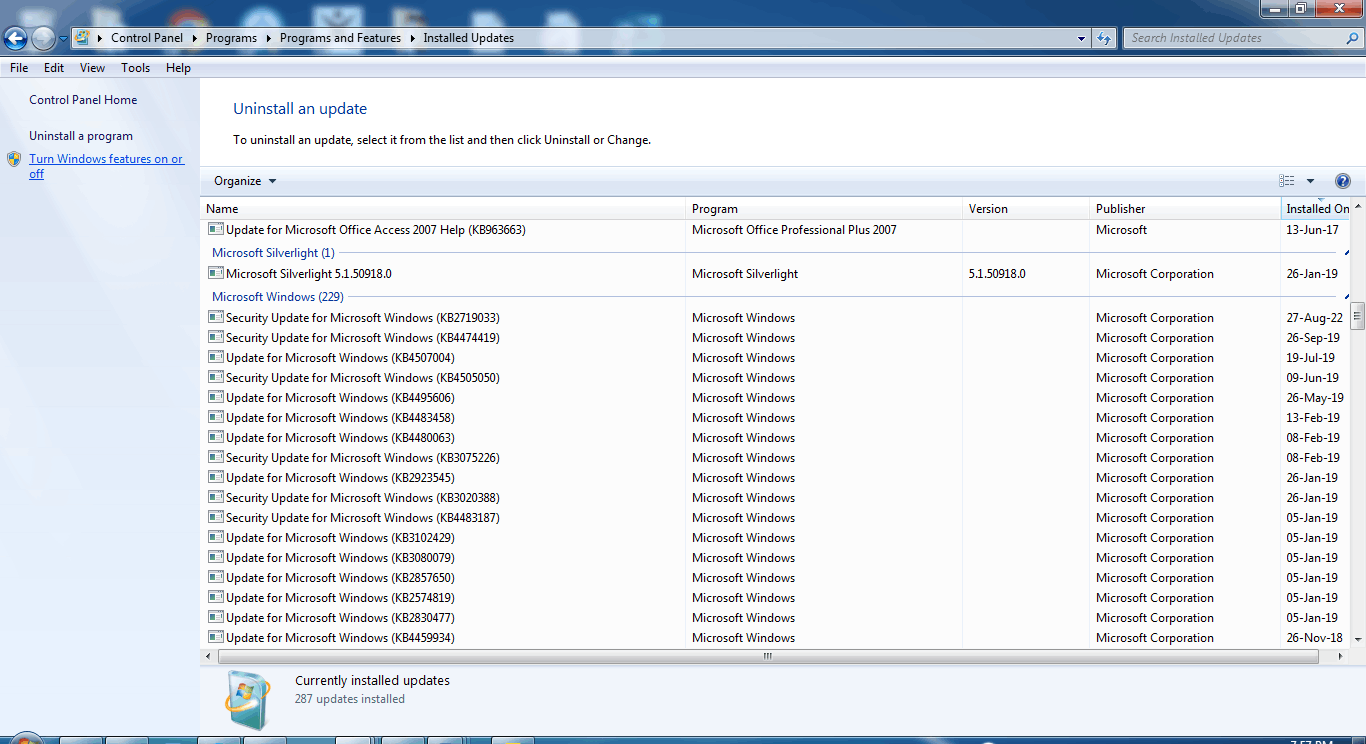Click icon of Update KB4480063
The image size is (1366, 744).
[215, 437]
